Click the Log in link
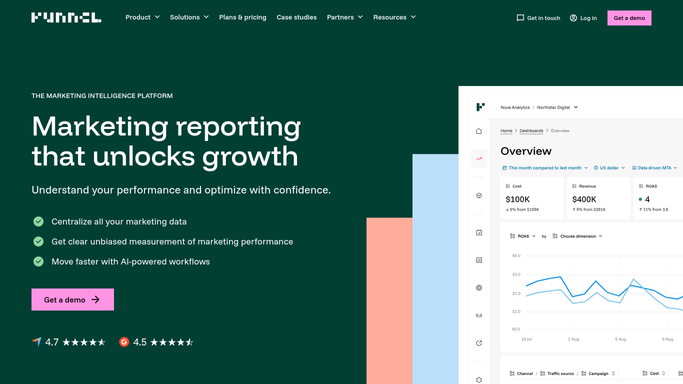Screen dimensions: 683x384 point(583,18)
